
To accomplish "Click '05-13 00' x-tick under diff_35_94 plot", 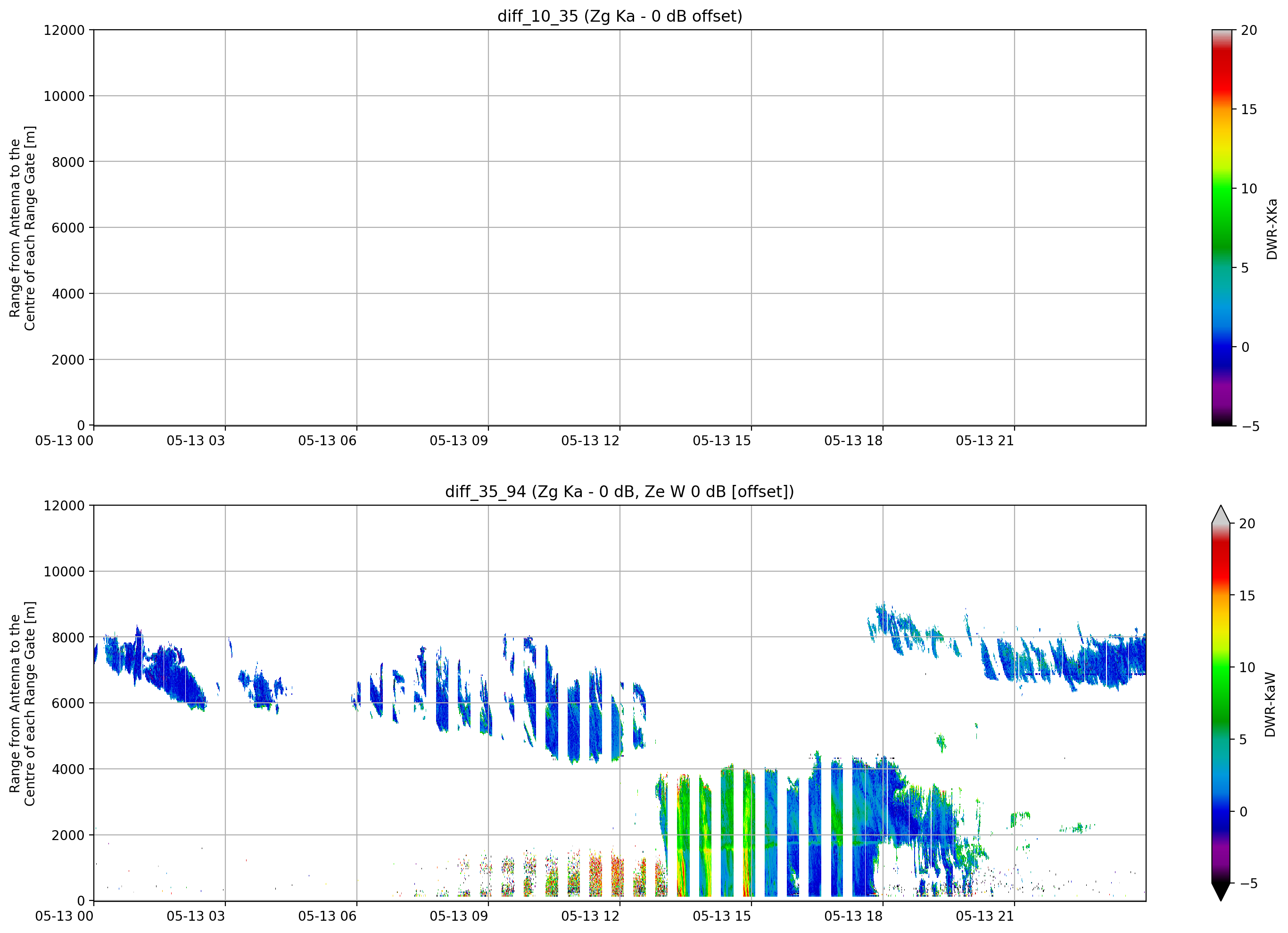I will (x=64, y=916).
